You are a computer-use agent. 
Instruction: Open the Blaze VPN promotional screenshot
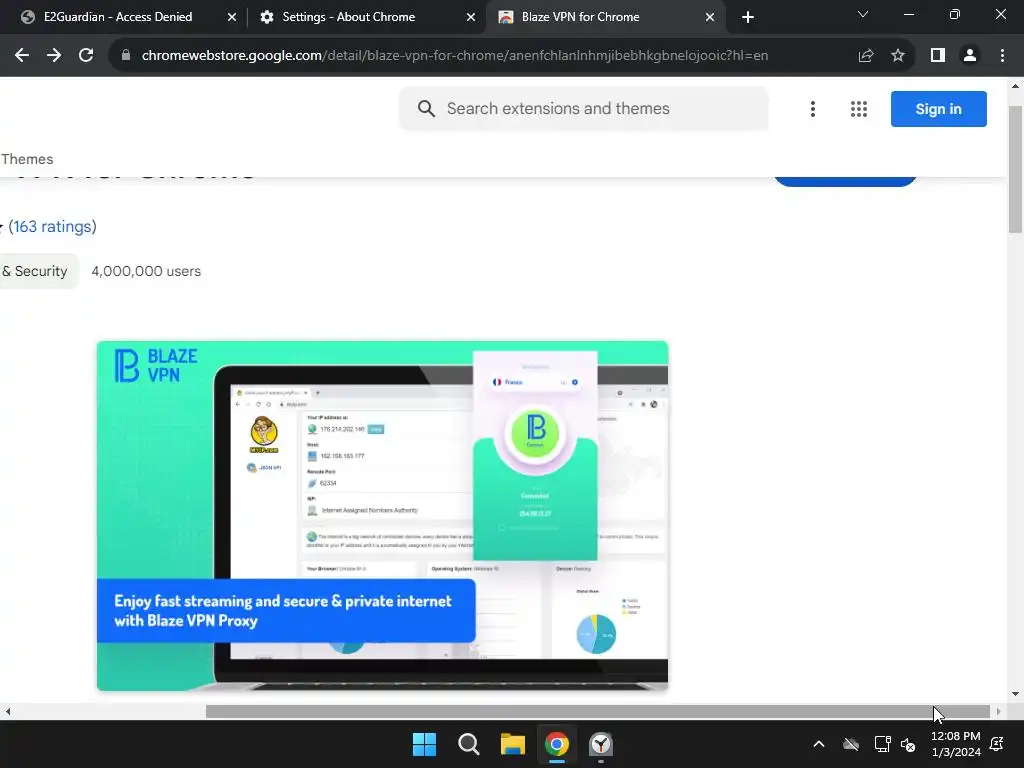coord(382,515)
